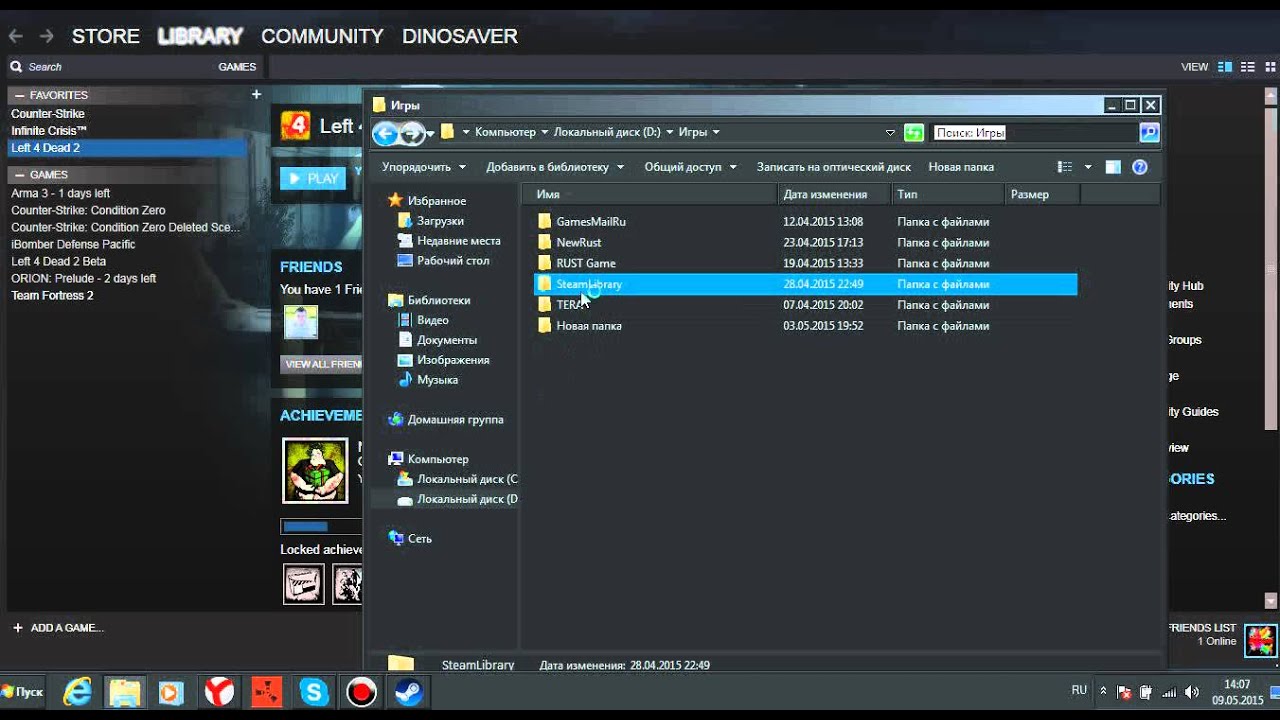Image resolution: width=1280 pixels, height=720 pixels.
Task: Open the COMMUNITY tab in Steam
Action: (x=322, y=36)
